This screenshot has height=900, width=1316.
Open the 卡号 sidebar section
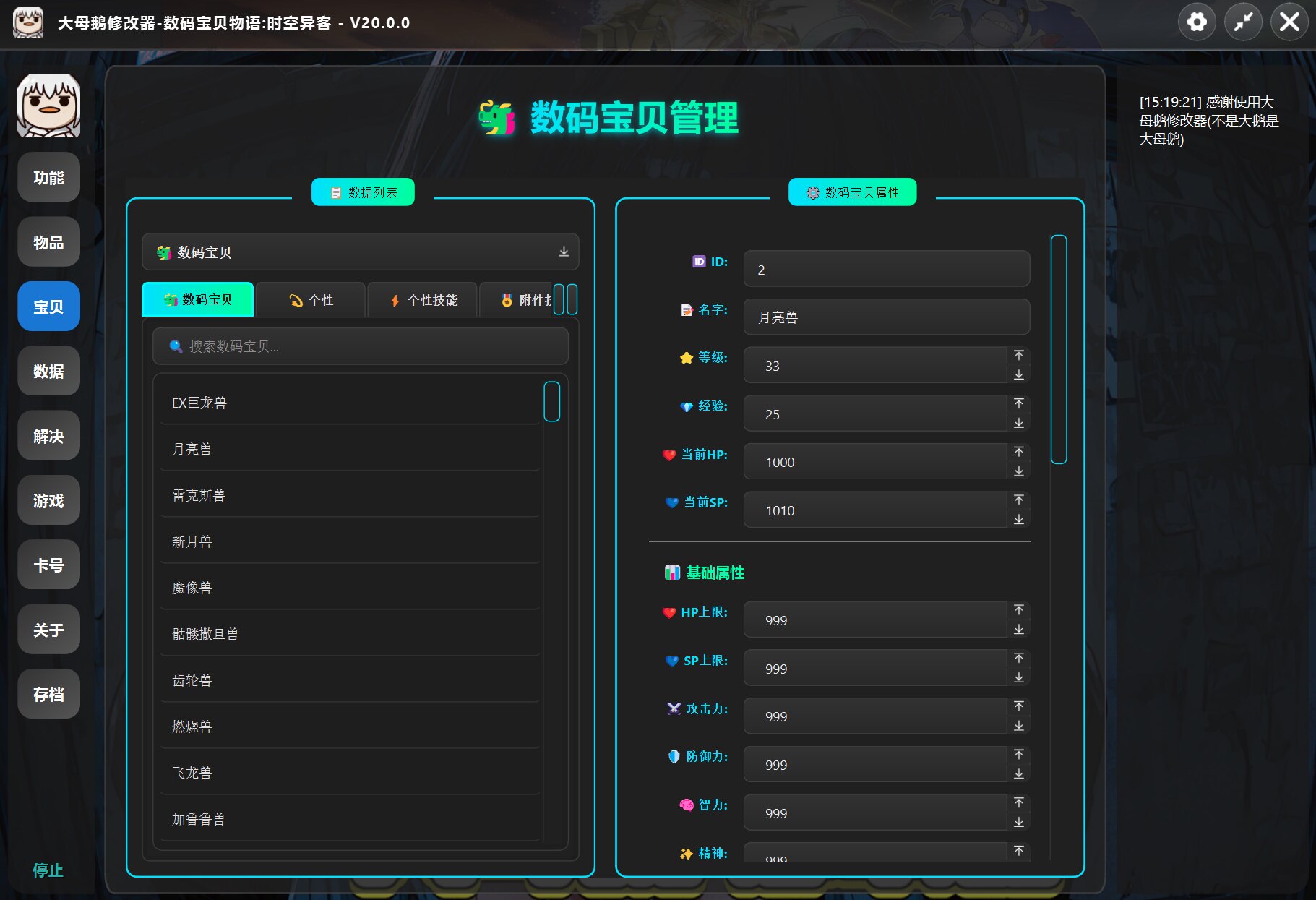48,565
